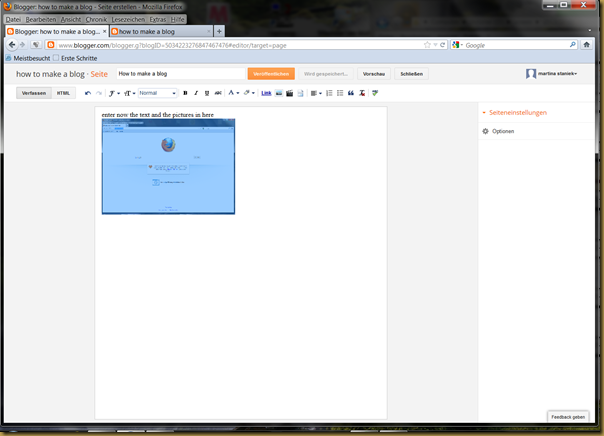Click the bookmark star icon
This screenshot has width=604, height=436.
427,45
